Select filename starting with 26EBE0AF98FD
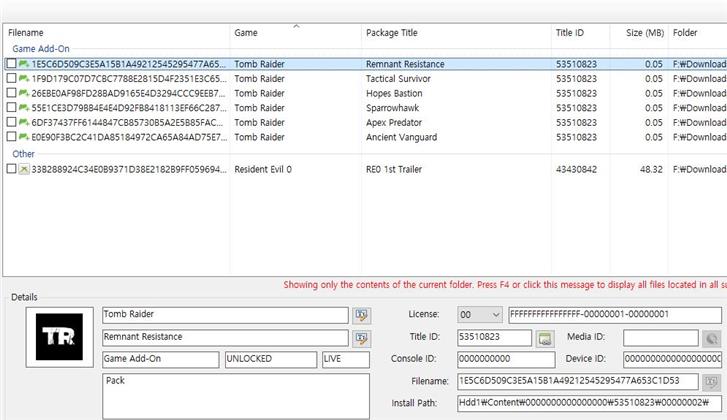Viewport: 727px width, 420px height. 129,93
